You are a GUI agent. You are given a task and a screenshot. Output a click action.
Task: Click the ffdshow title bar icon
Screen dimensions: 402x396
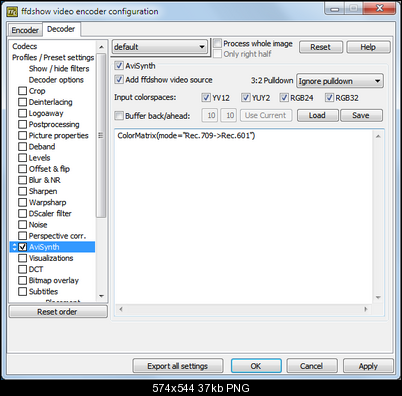(x=12, y=12)
